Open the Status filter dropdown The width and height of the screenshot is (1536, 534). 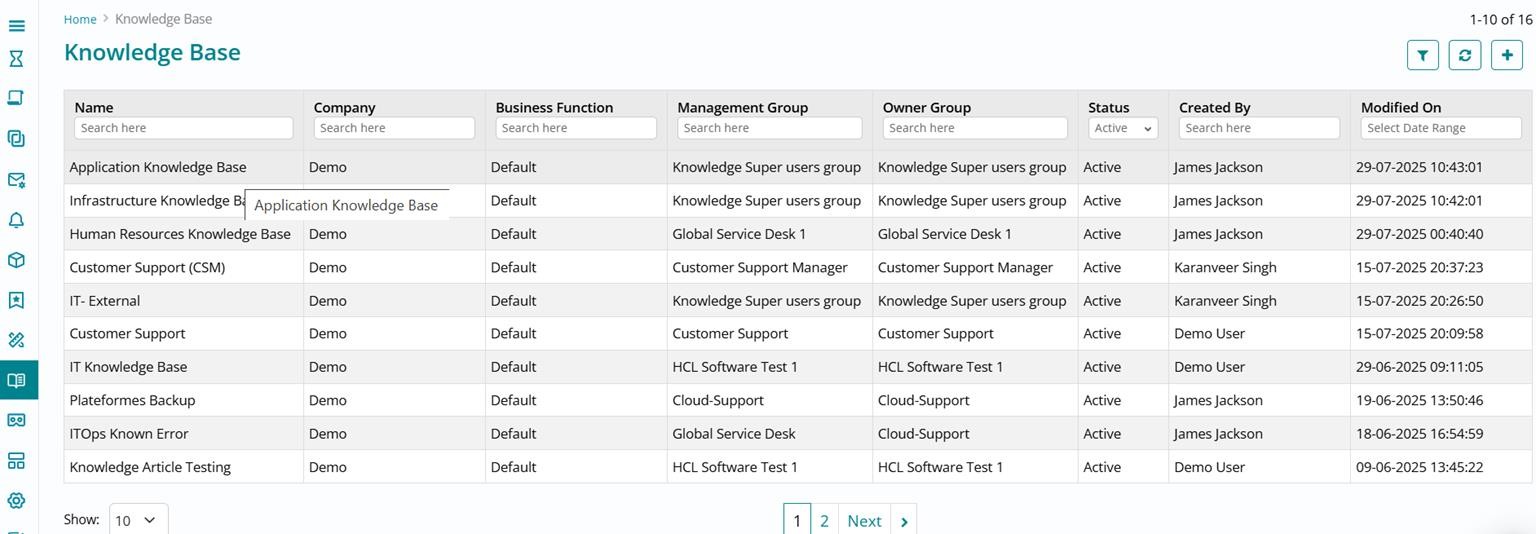(1122, 128)
